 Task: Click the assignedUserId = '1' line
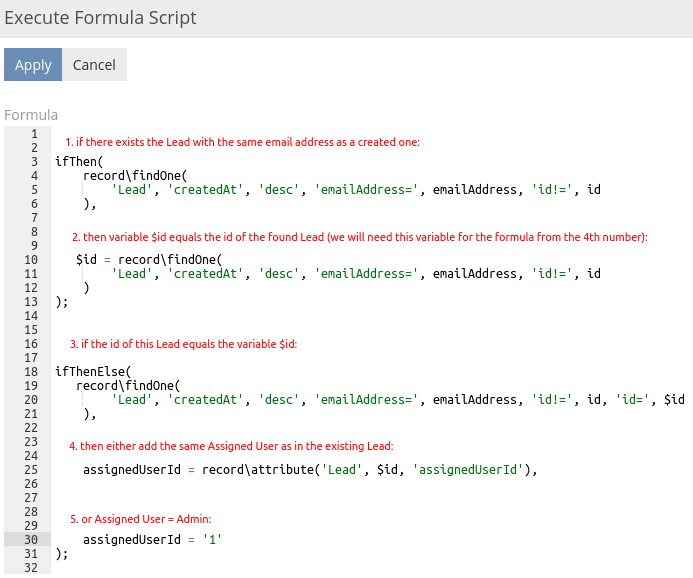coord(151,539)
